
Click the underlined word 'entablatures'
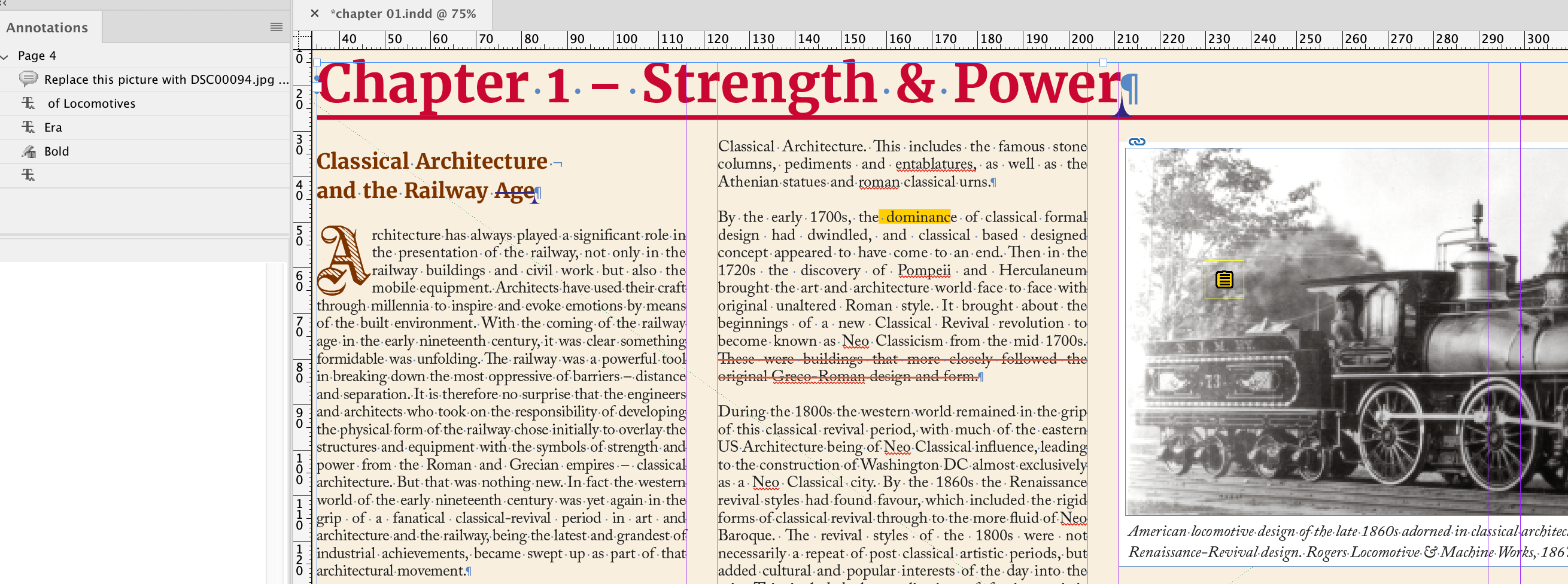pyautogui.click(x=935, y=163)
